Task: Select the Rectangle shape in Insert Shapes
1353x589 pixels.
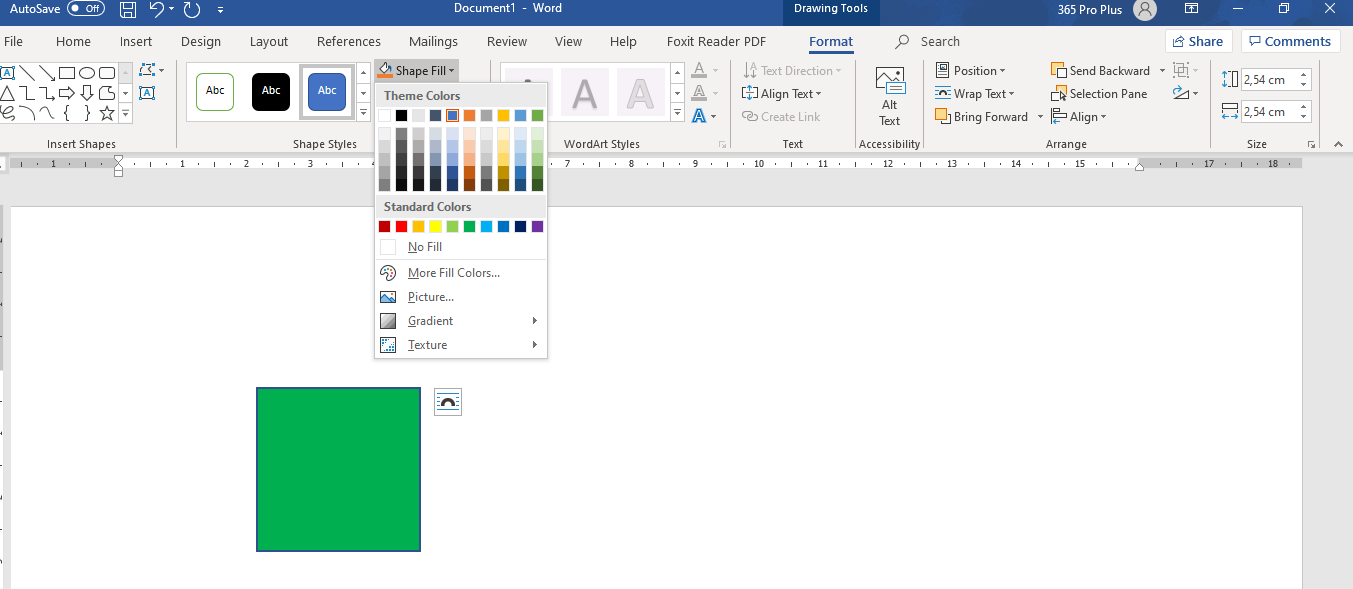Action: (x=66, y=73)
